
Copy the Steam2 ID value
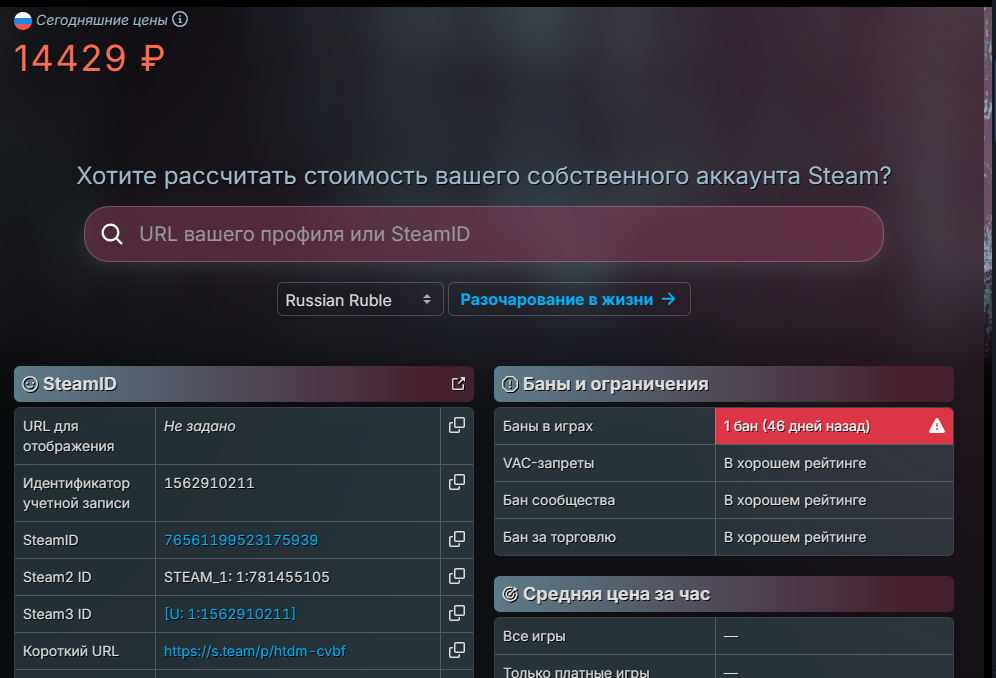pos(457,576)
